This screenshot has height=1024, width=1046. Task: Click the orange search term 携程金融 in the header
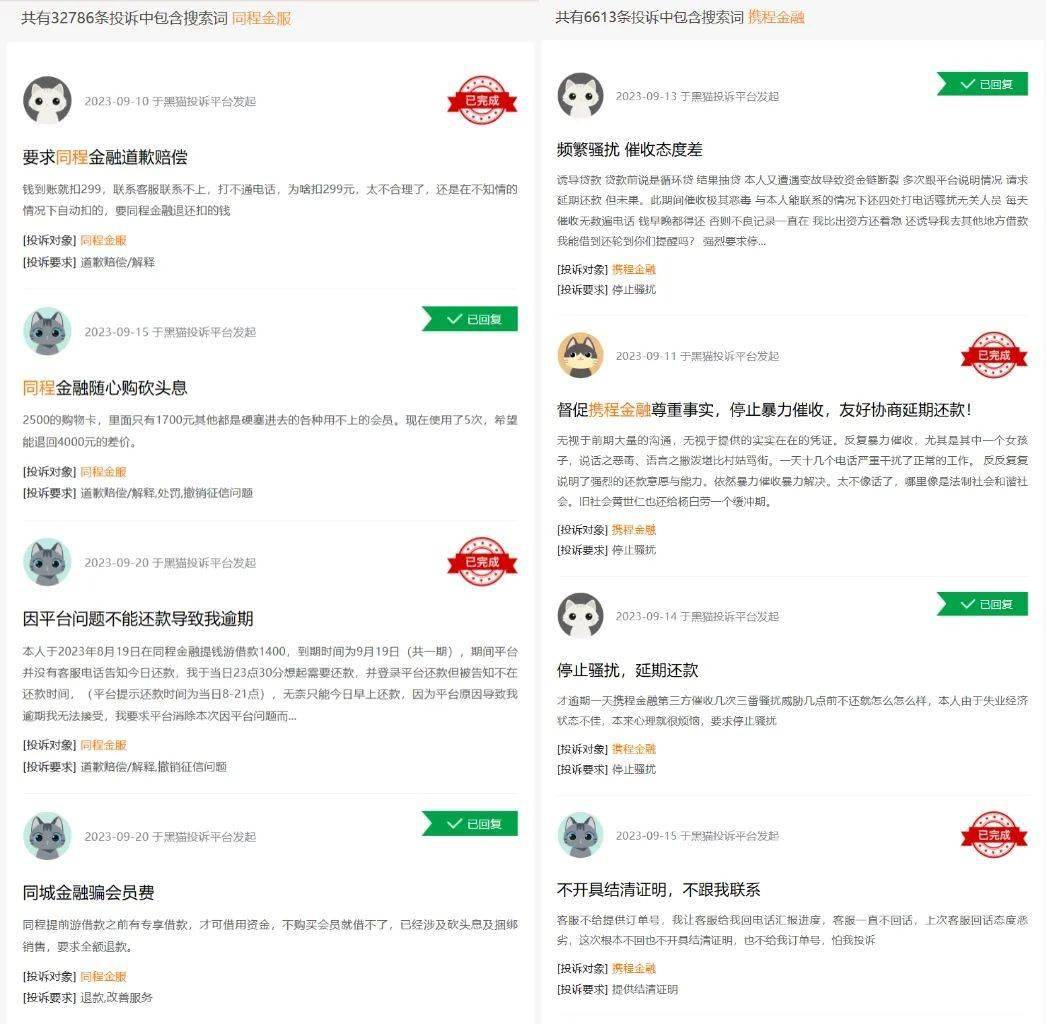pyautogui.click(x=776, y=17)
